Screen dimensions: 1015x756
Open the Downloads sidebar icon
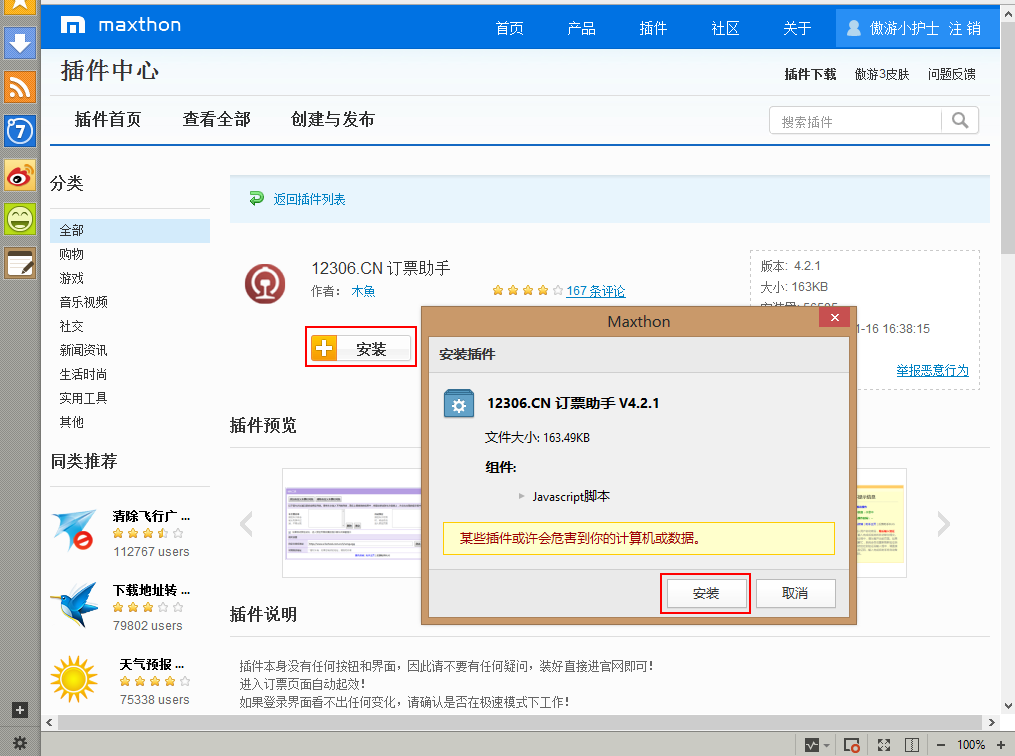[19, 43]
